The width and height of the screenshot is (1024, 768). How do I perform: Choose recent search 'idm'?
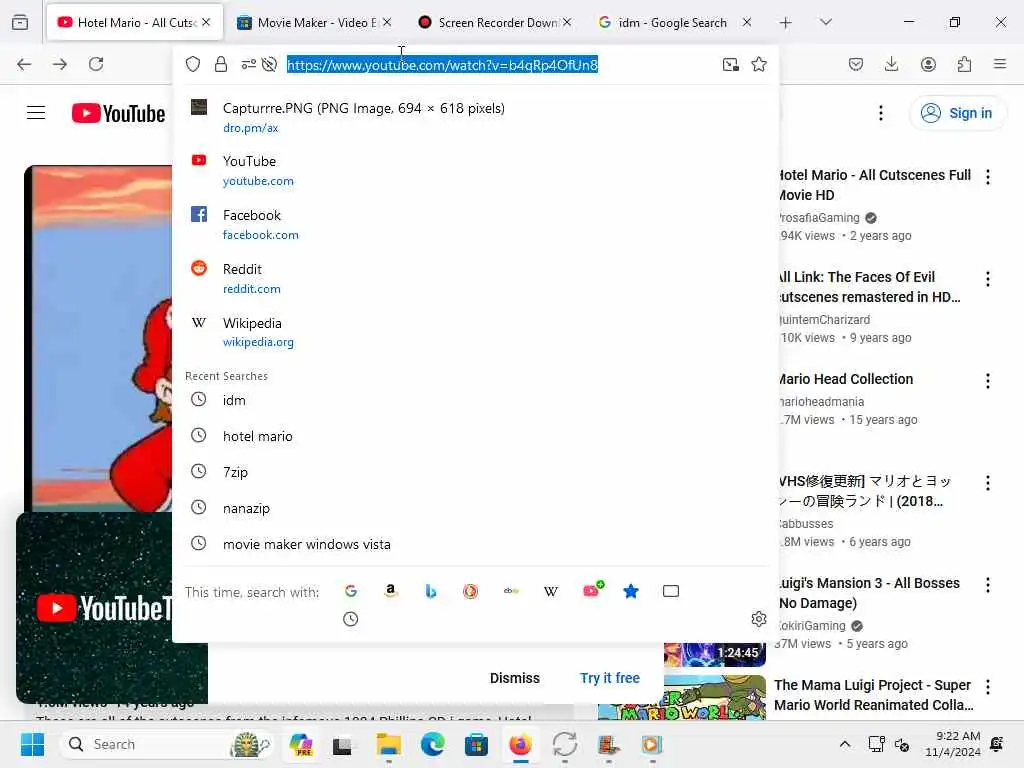(475, 400)
